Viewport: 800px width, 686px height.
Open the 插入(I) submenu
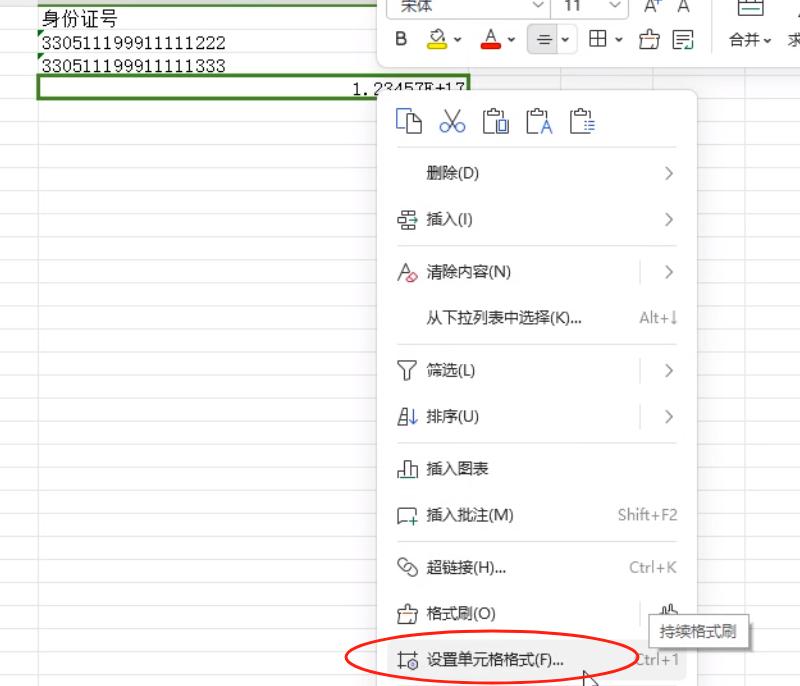pos(537,220)
